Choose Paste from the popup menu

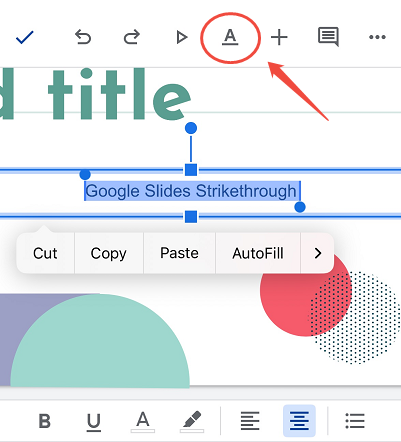coord(179,253)
